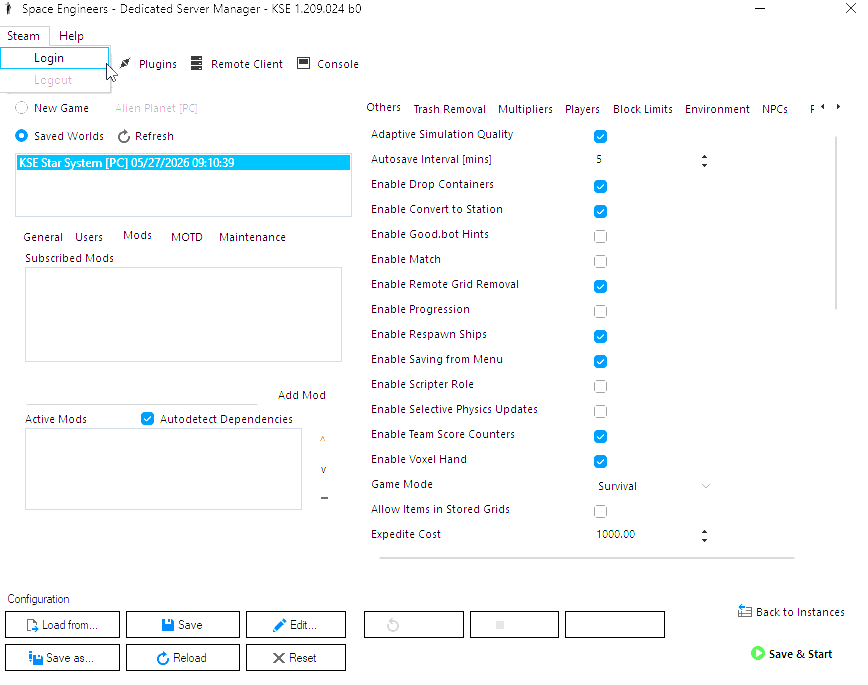Select the Saved Worlds radio button
The width and height of the screenshot is (868, 685).
[22, 136]
